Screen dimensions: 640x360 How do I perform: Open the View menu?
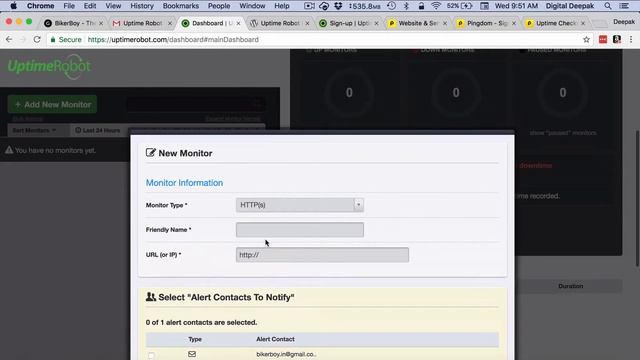[x=113, y=6]
